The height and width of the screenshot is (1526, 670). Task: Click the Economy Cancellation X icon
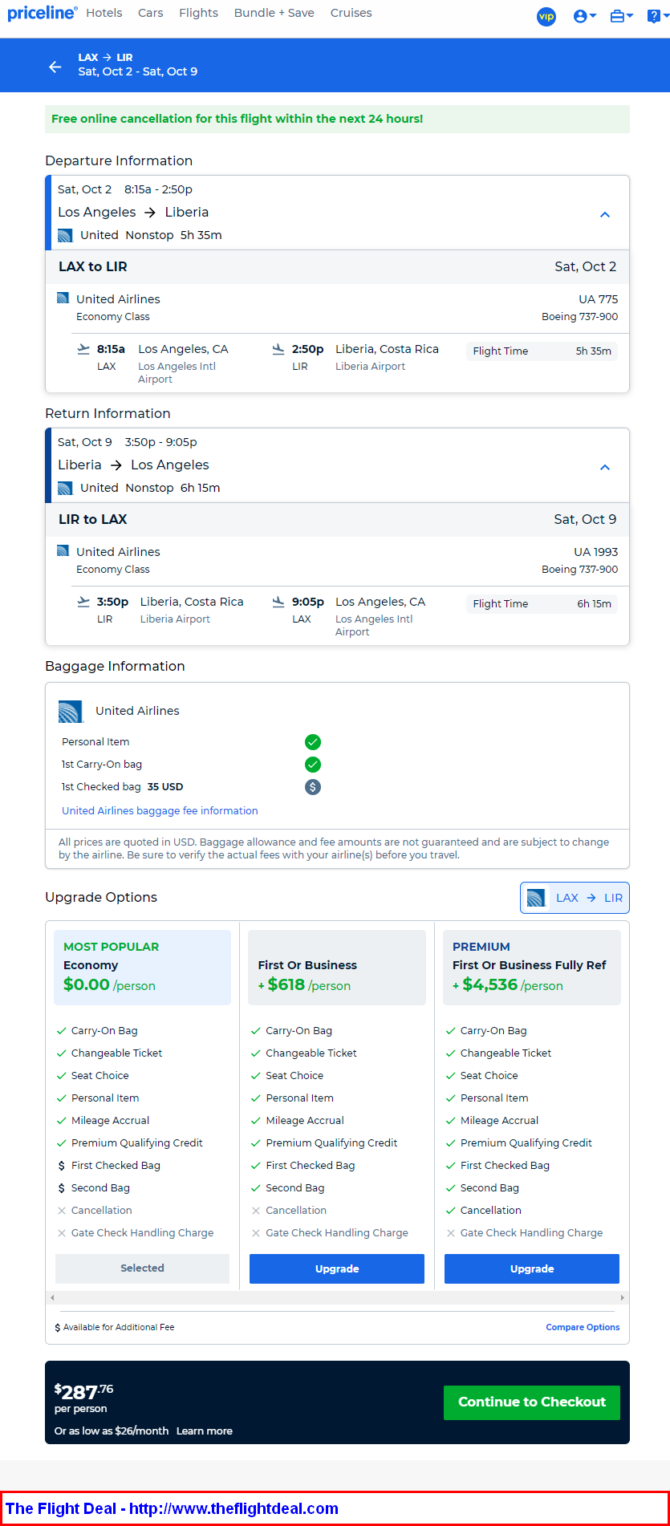click(62, 1211)
